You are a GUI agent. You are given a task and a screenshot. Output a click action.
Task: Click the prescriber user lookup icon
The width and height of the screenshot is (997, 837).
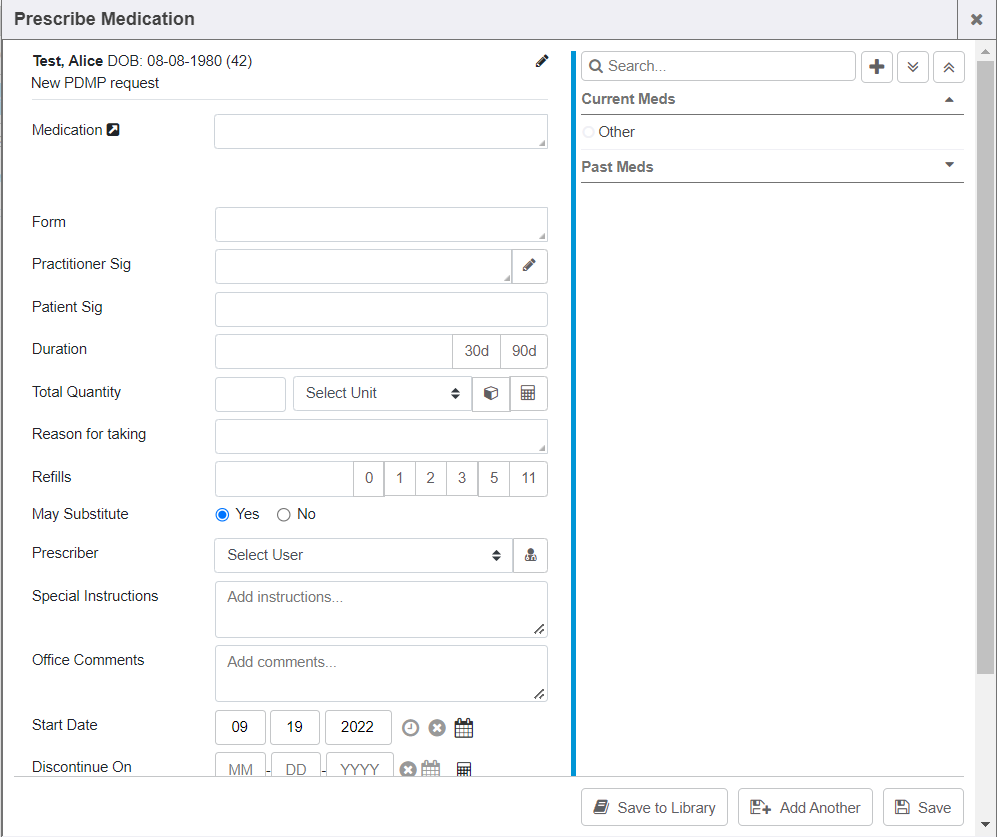[x=530, y=555]
